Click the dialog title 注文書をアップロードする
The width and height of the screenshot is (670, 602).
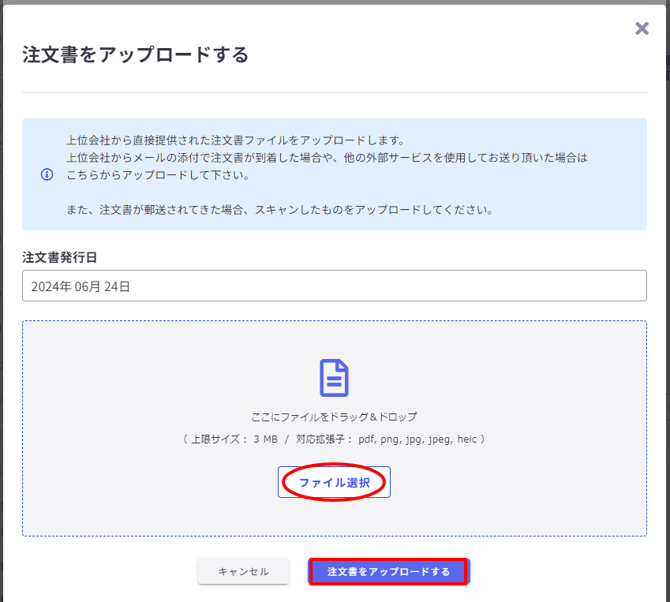135,54
